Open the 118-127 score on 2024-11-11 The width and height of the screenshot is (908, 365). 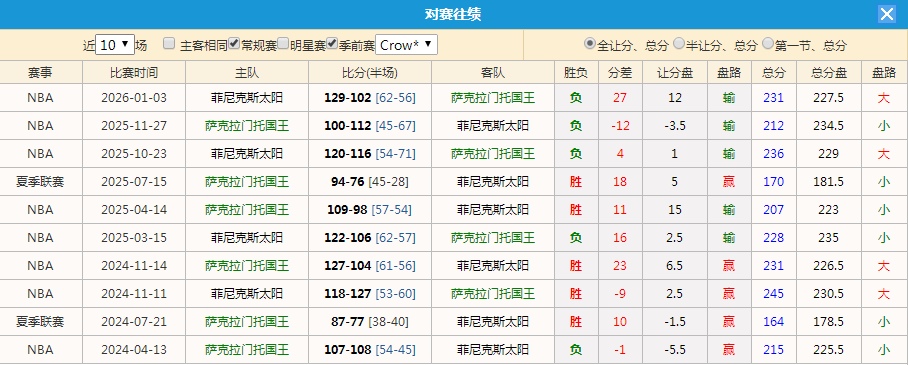pyautogui.click(x=347, y=294)
